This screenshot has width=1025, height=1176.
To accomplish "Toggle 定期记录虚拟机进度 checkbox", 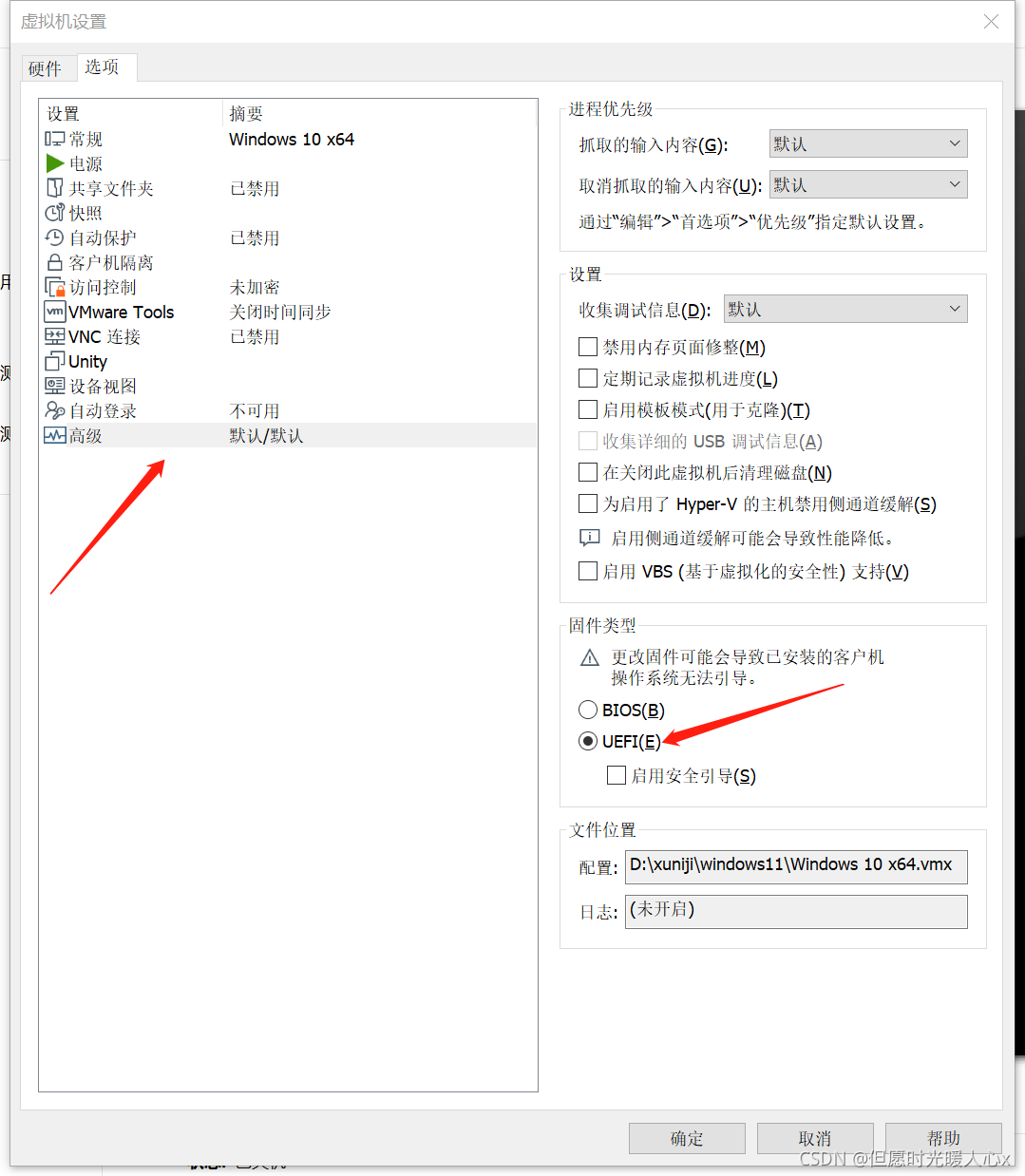I will coord(588,378).
